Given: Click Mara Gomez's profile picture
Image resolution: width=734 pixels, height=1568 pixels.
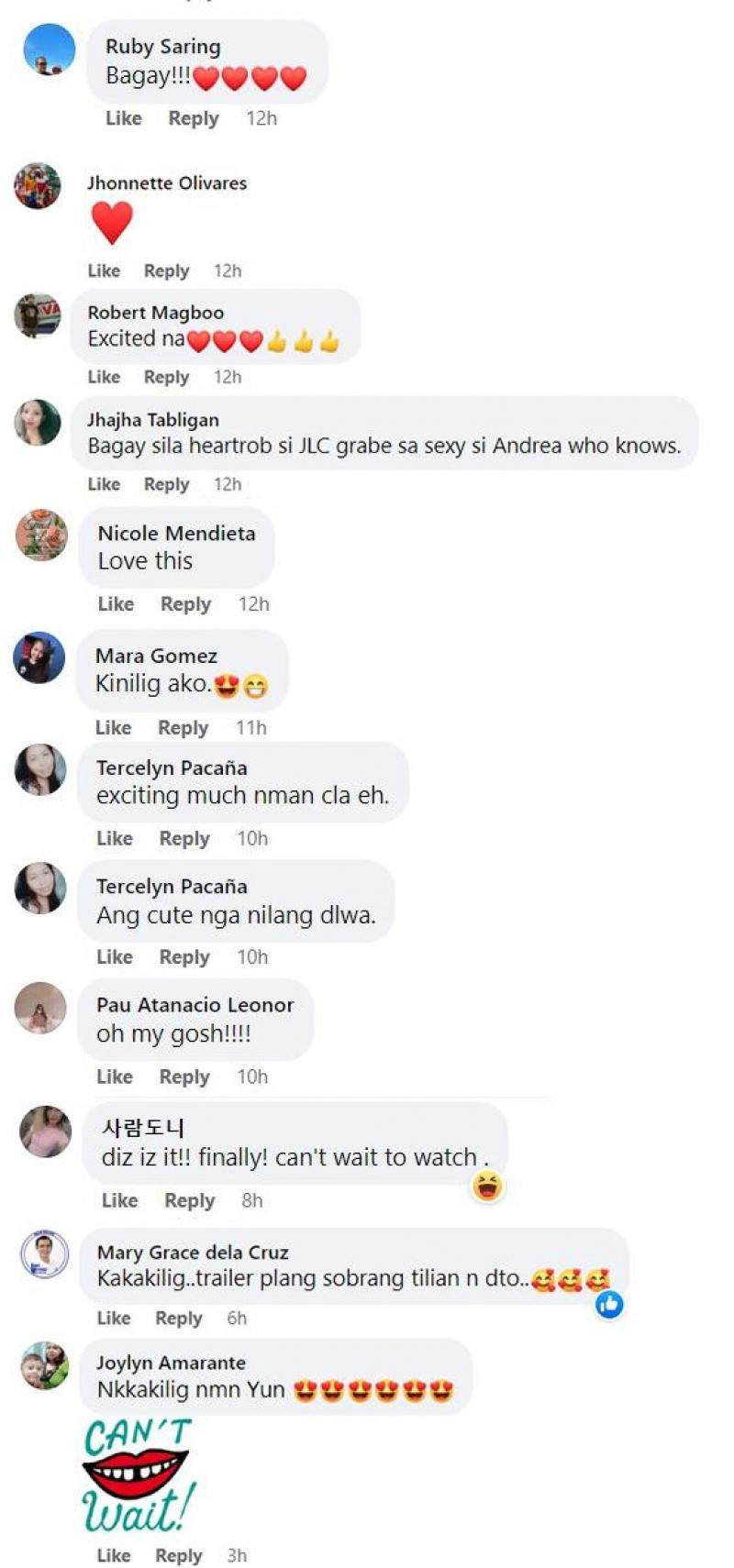Looking at the screenshot, I should pos(39,657).
